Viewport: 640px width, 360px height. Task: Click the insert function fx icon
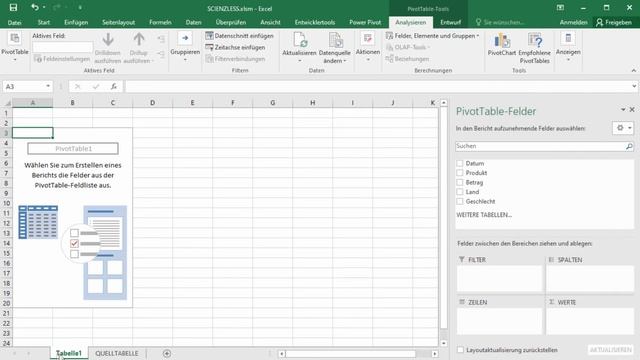[114, 86]
